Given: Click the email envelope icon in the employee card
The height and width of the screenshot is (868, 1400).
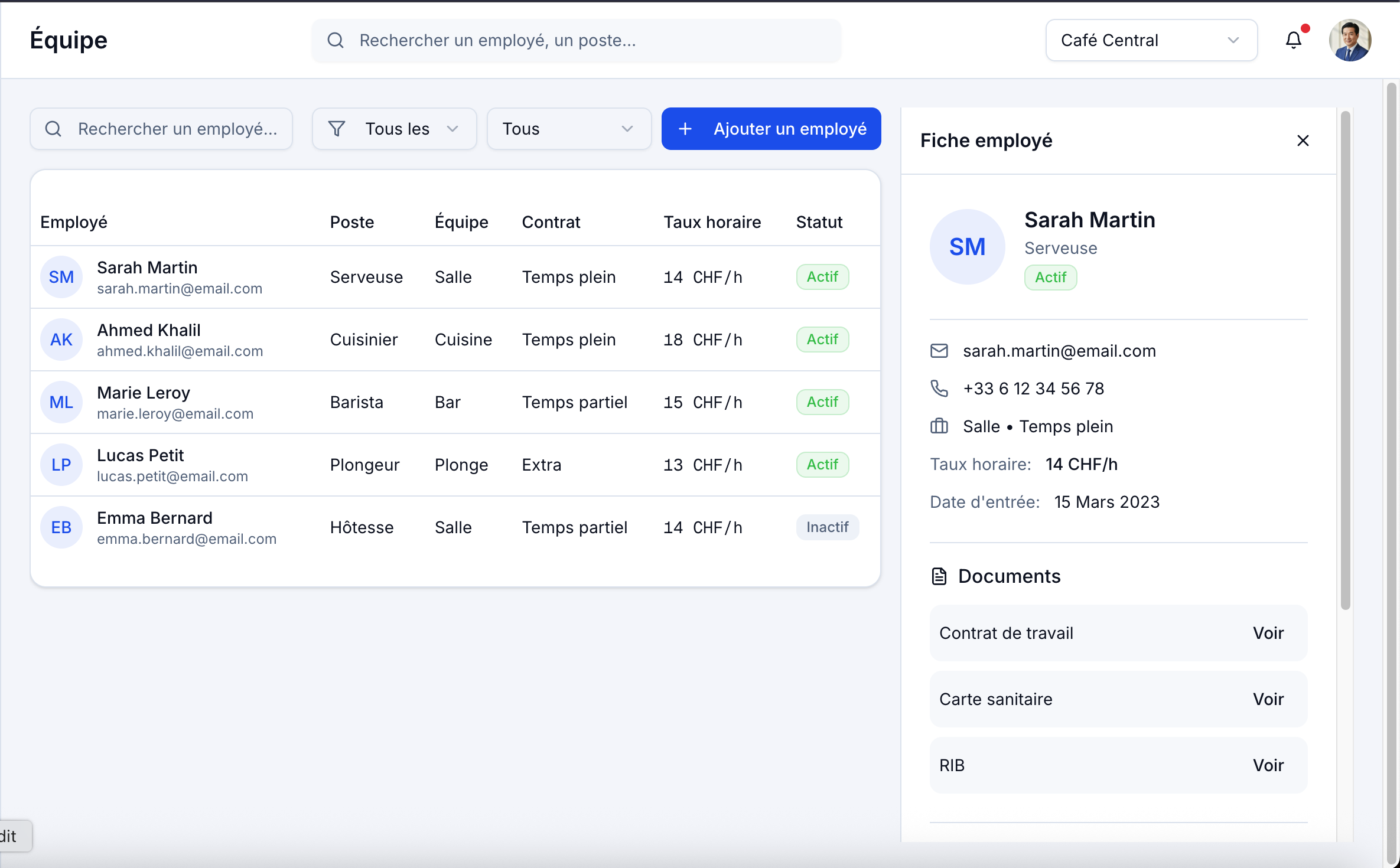Looking at the screenshot, I should (939, 351).
